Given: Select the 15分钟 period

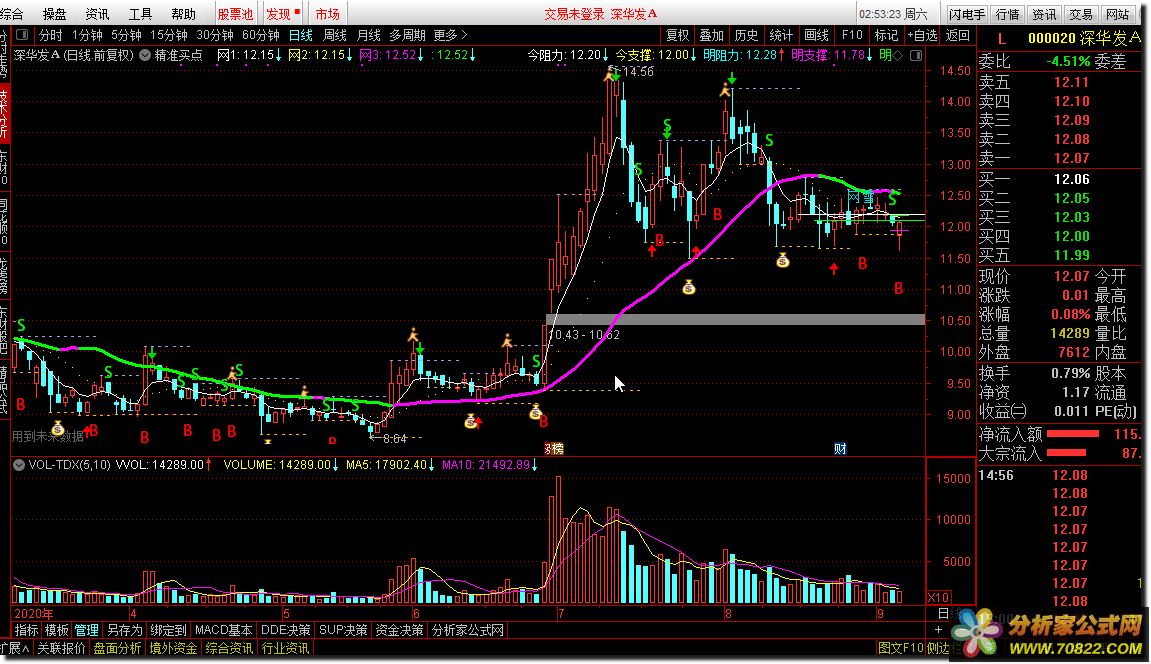Looking at the screenshot, I should [x=169, y=34].
